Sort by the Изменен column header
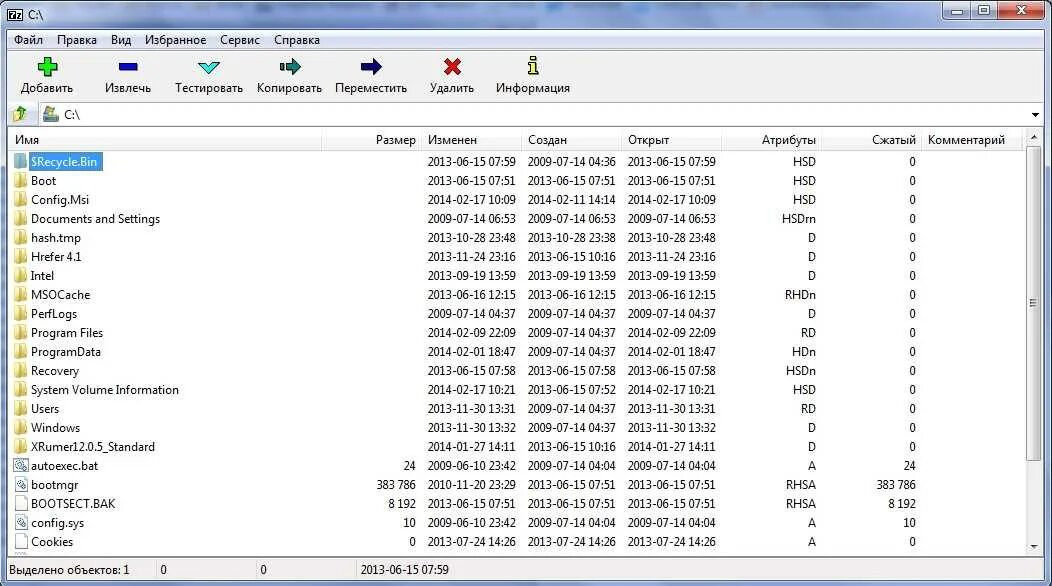The height and width of the screenshot is (586, 1052). (x=472, y=140)
